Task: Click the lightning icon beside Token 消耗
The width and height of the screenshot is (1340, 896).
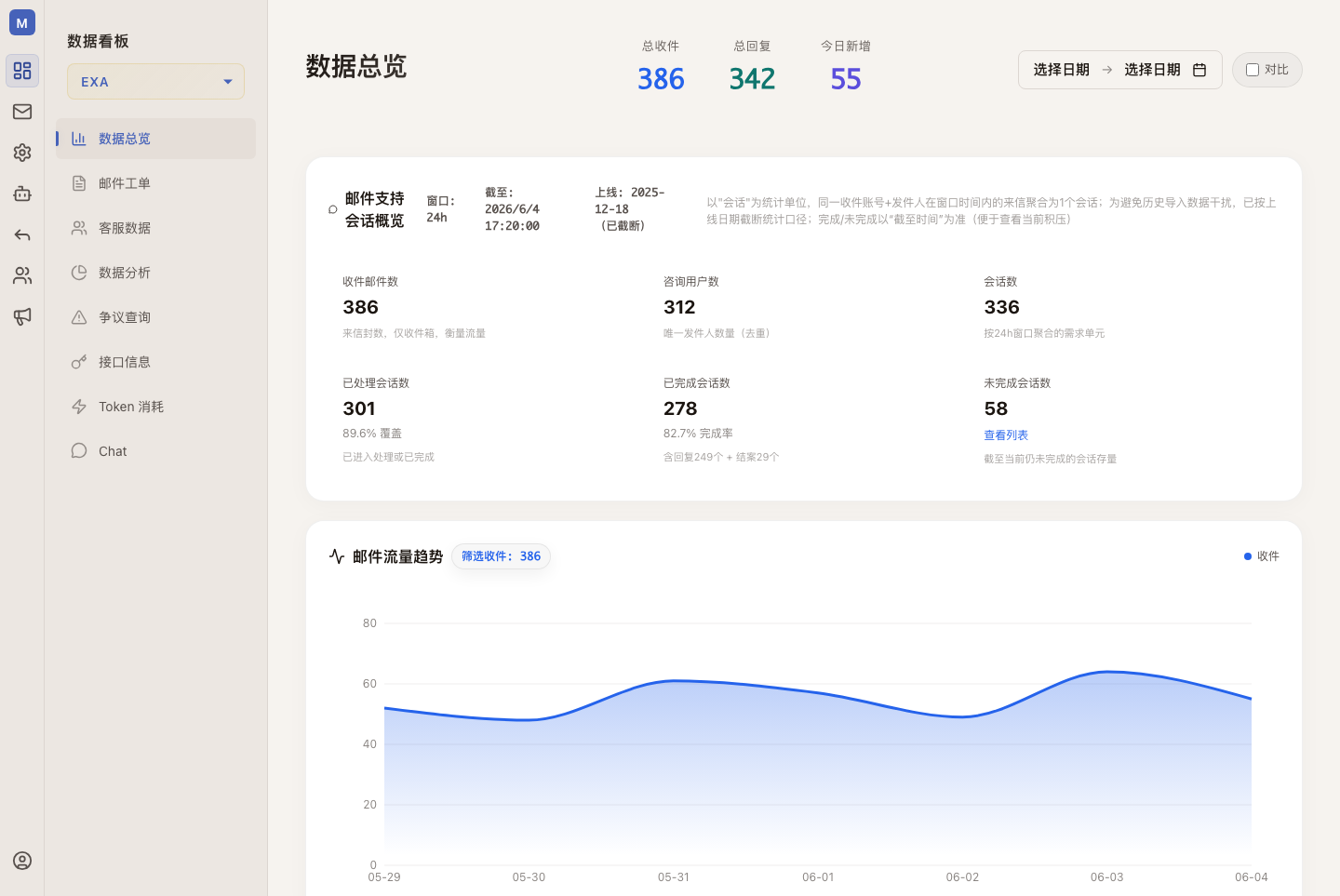Action: pos(79,407)
